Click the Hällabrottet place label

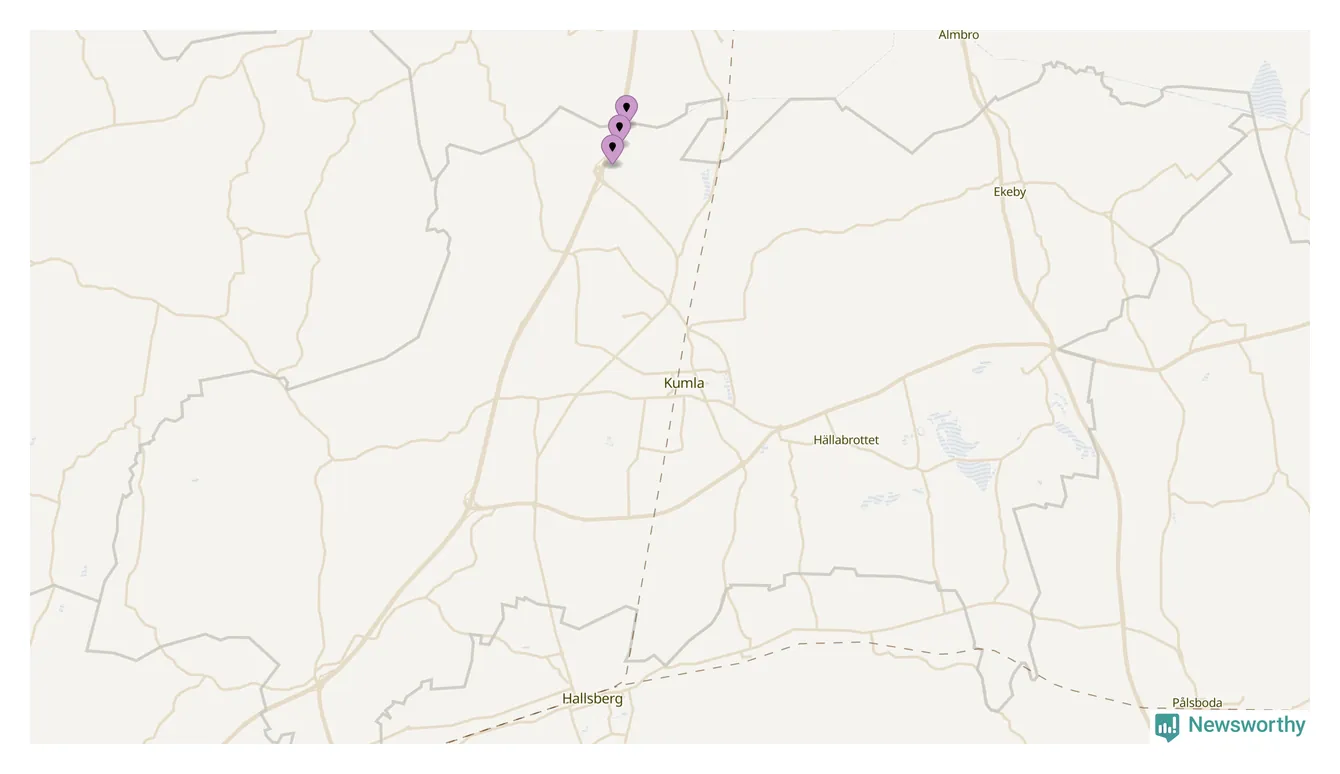(846, 440)
